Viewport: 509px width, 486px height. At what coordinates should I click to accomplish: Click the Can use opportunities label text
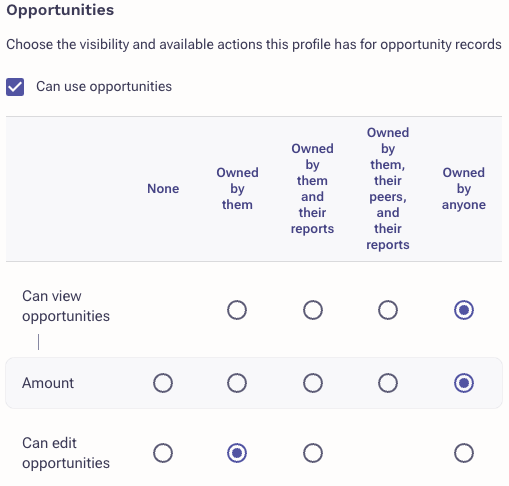coord(104,87)
